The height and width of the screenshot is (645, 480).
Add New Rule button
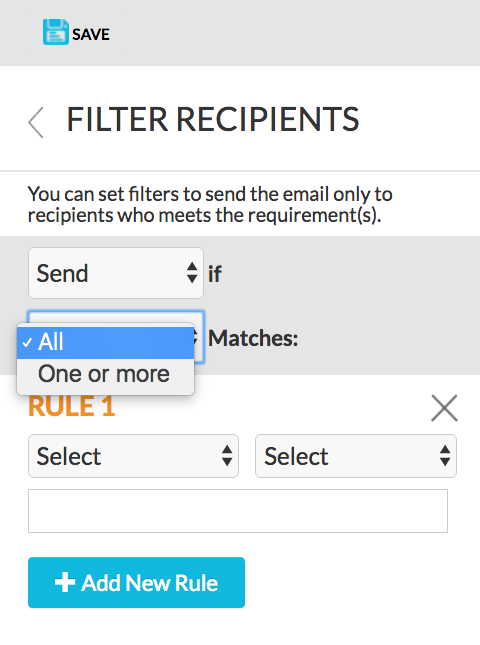(136, 582)
